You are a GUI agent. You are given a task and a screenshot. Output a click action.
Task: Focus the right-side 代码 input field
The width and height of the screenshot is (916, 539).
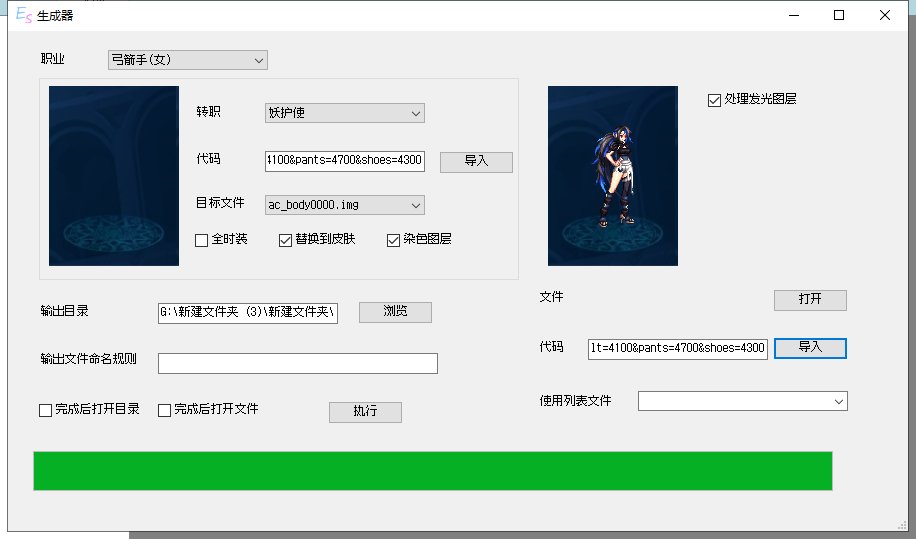pyautogui.click(x=678, y=349)
